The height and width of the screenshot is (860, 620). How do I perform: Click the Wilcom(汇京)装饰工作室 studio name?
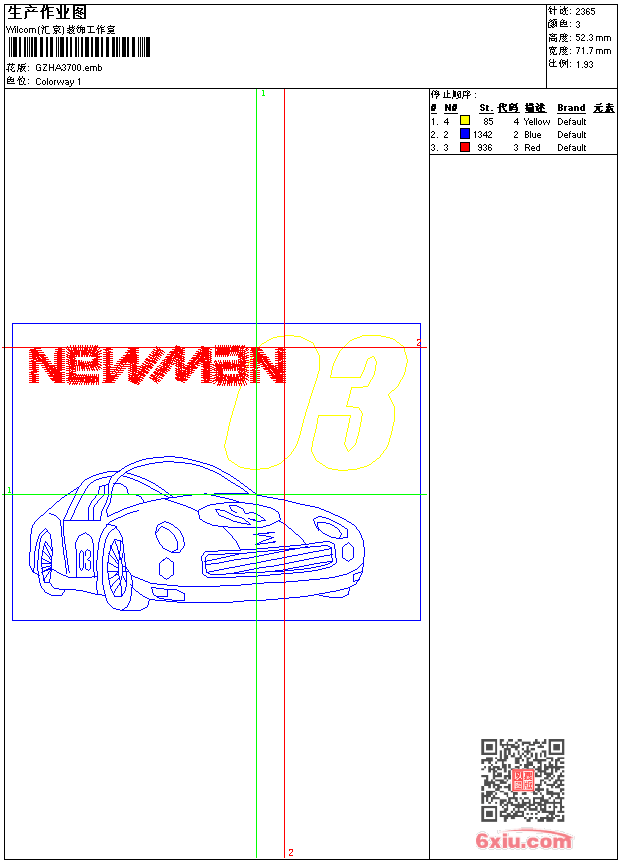click(61, 30)
